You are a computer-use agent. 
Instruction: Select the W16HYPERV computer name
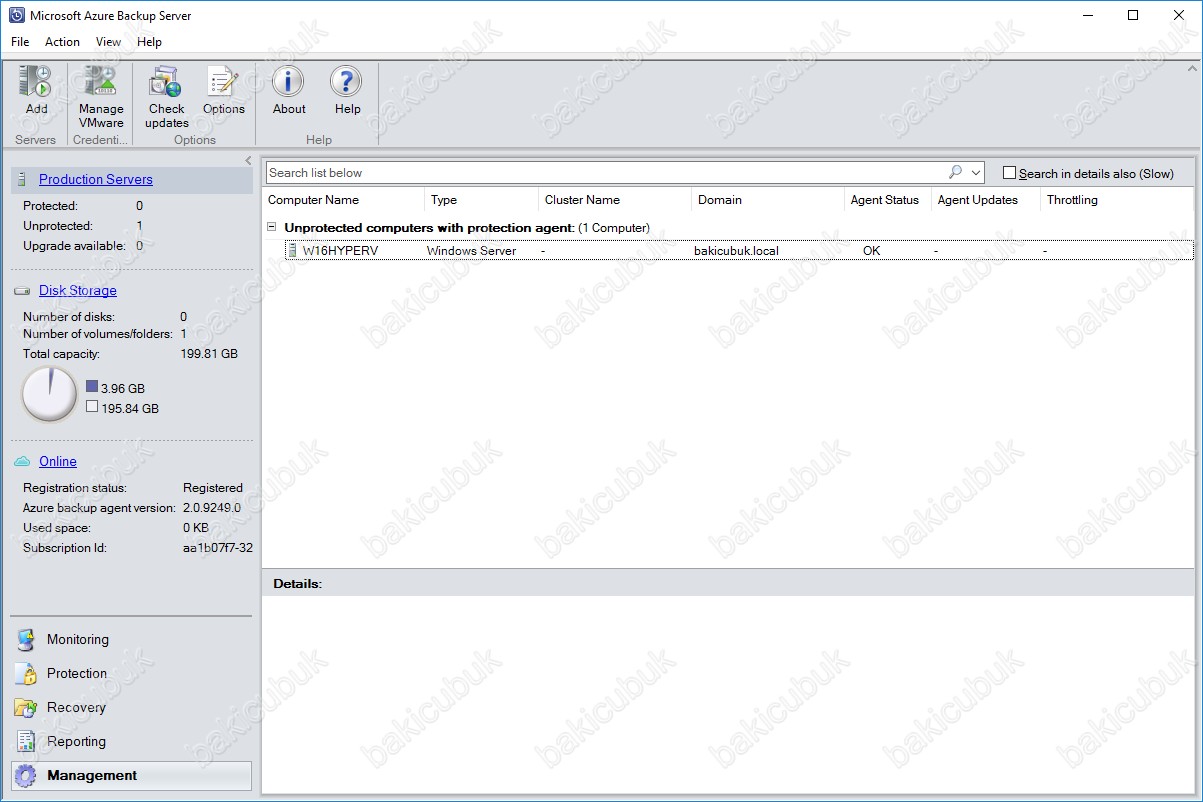point(340,251)
